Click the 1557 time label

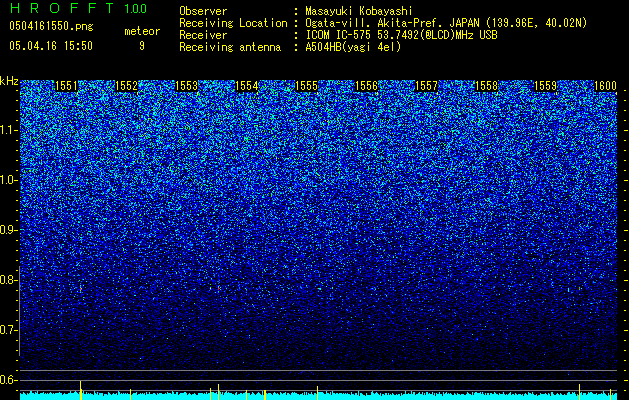coord(426,86)
